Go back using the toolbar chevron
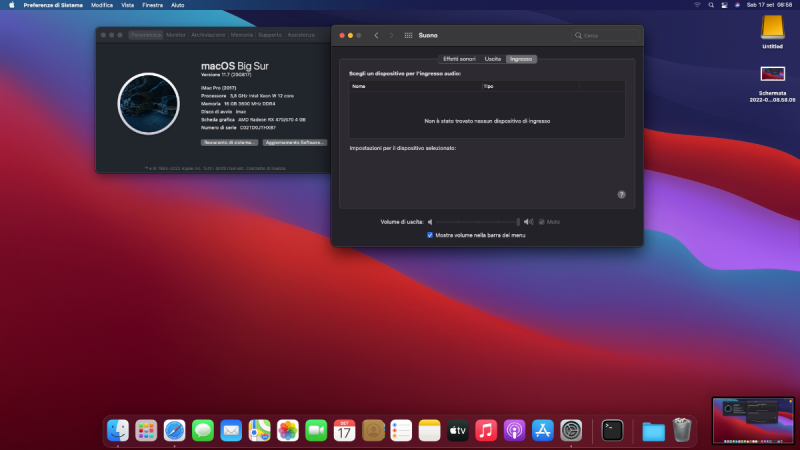800x450 pixels. tap(376, 35)
